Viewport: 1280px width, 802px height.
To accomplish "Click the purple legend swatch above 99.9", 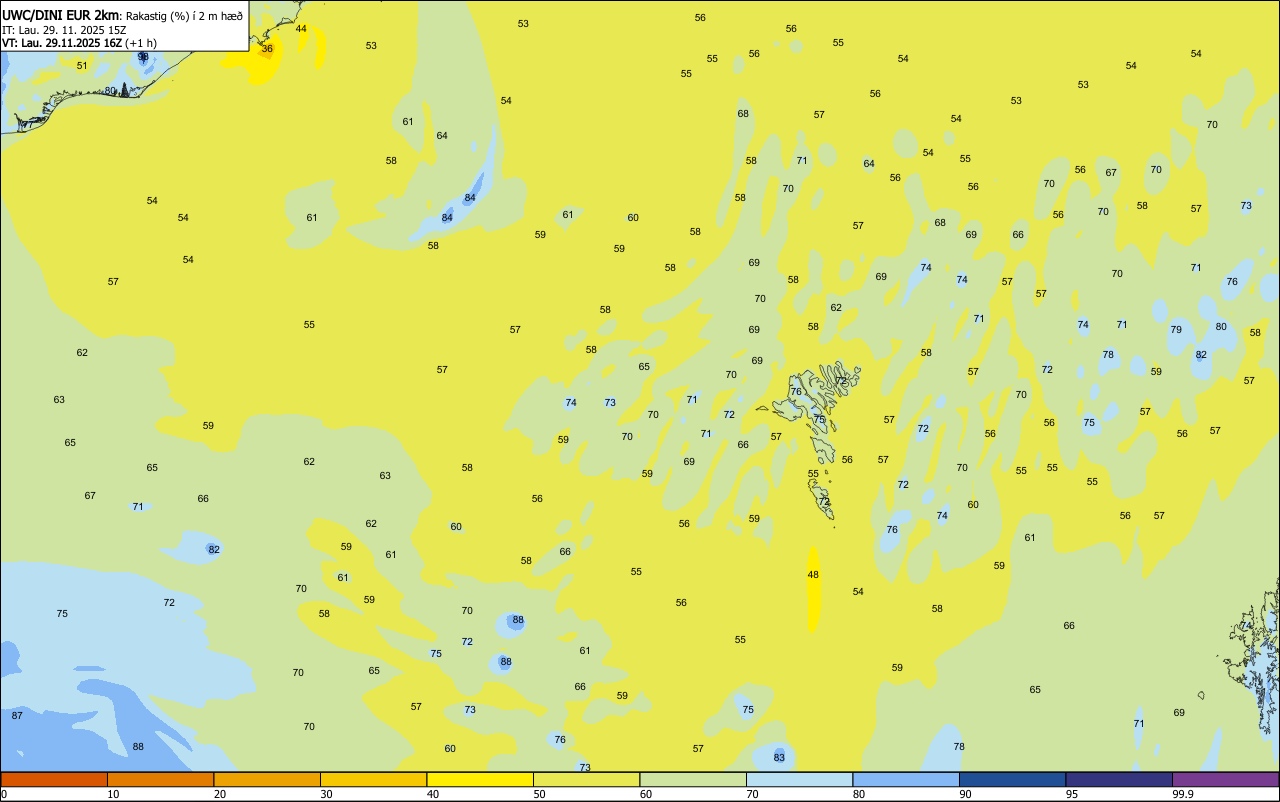I will pyautogui.click(x=1226, y=779).
